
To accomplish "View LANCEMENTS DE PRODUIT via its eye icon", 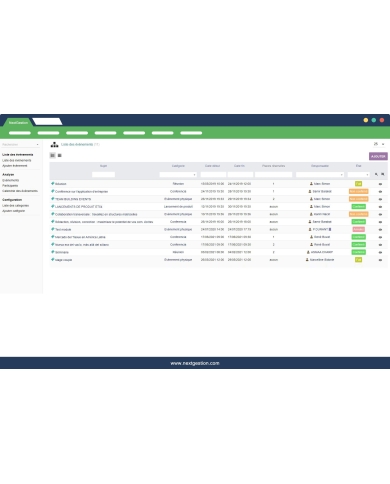I will tap(380, 207).
